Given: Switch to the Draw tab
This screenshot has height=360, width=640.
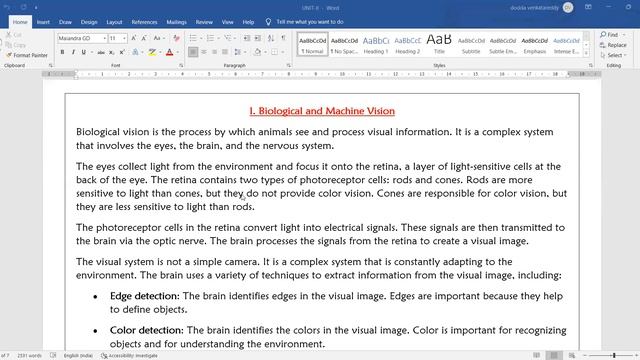Looking at the screenshot, I should pyautogui.click(x=65, y=22).
